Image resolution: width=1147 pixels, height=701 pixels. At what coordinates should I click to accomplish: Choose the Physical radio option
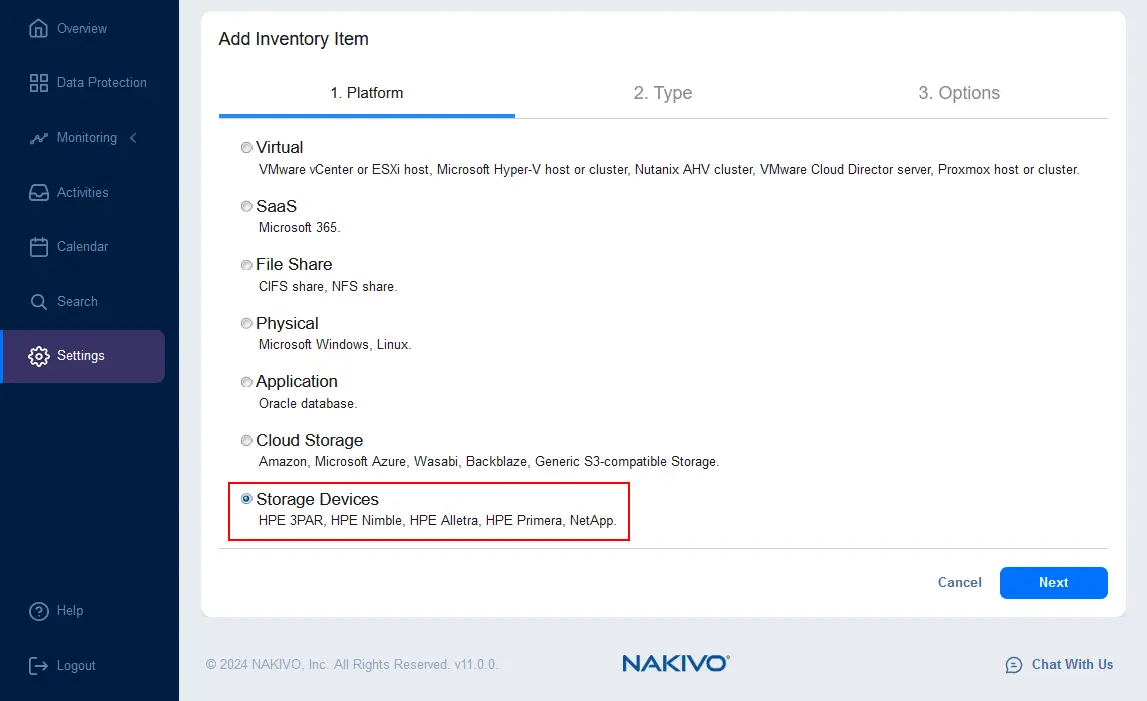(247, 323)
